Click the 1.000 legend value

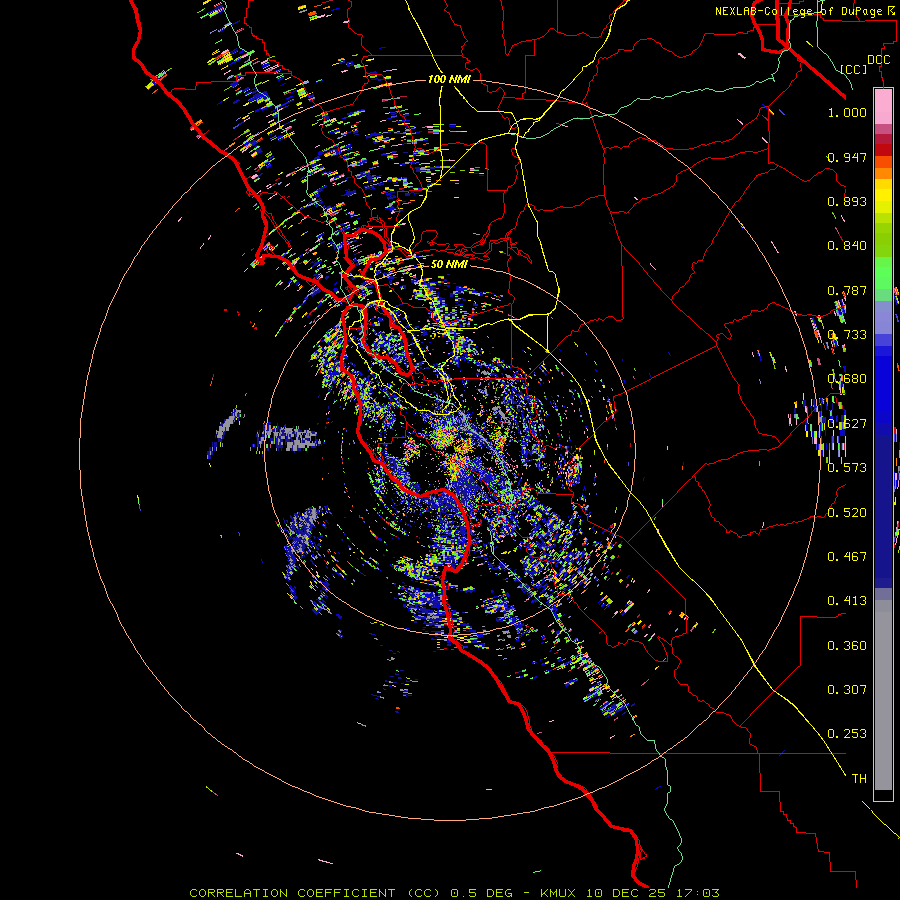847,112
